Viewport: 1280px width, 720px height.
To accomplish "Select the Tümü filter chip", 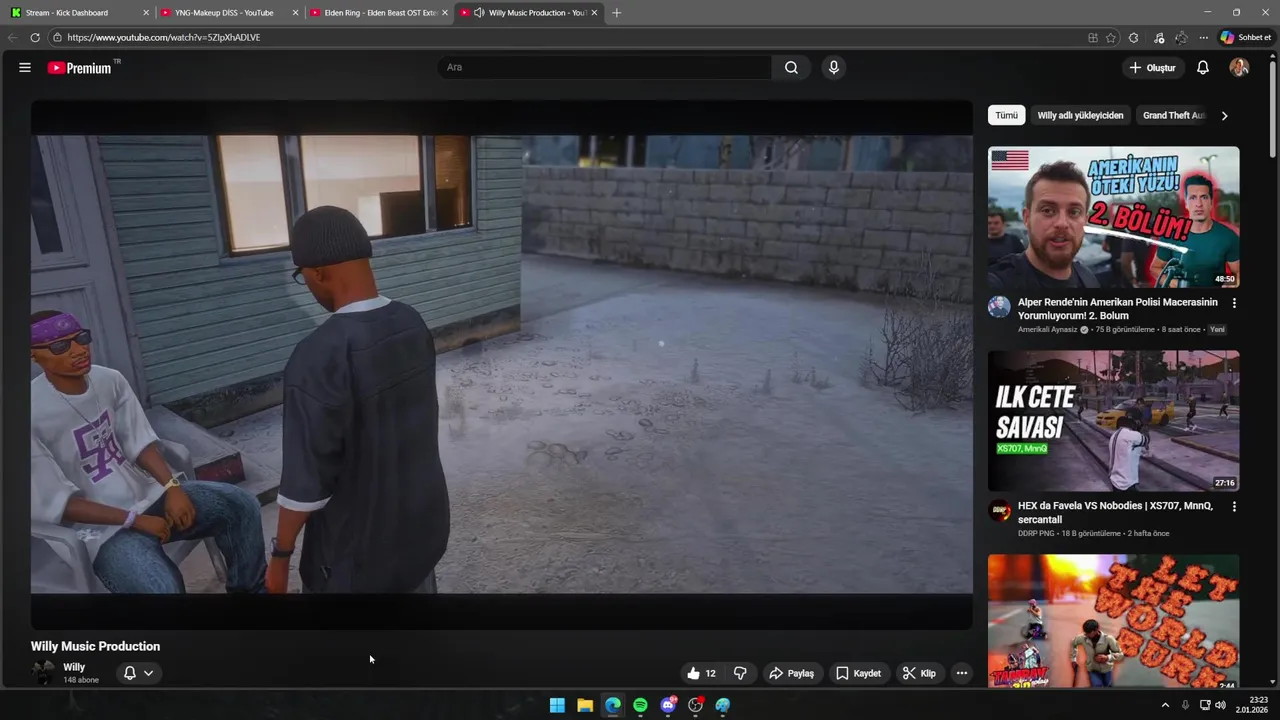I will click(x=1007, y=115).
